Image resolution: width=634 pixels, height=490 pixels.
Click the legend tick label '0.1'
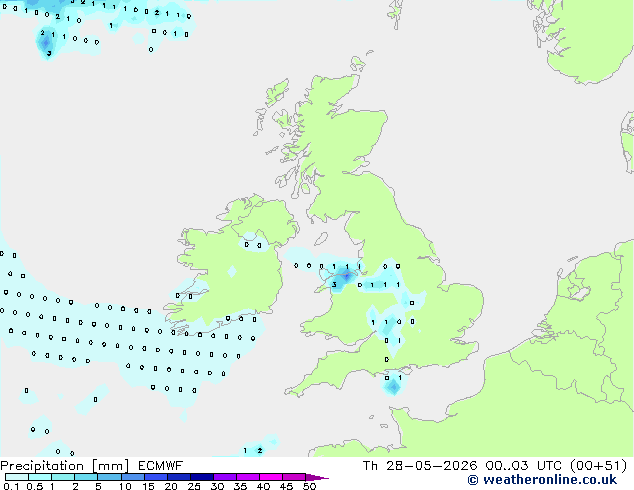pos(11,486)
